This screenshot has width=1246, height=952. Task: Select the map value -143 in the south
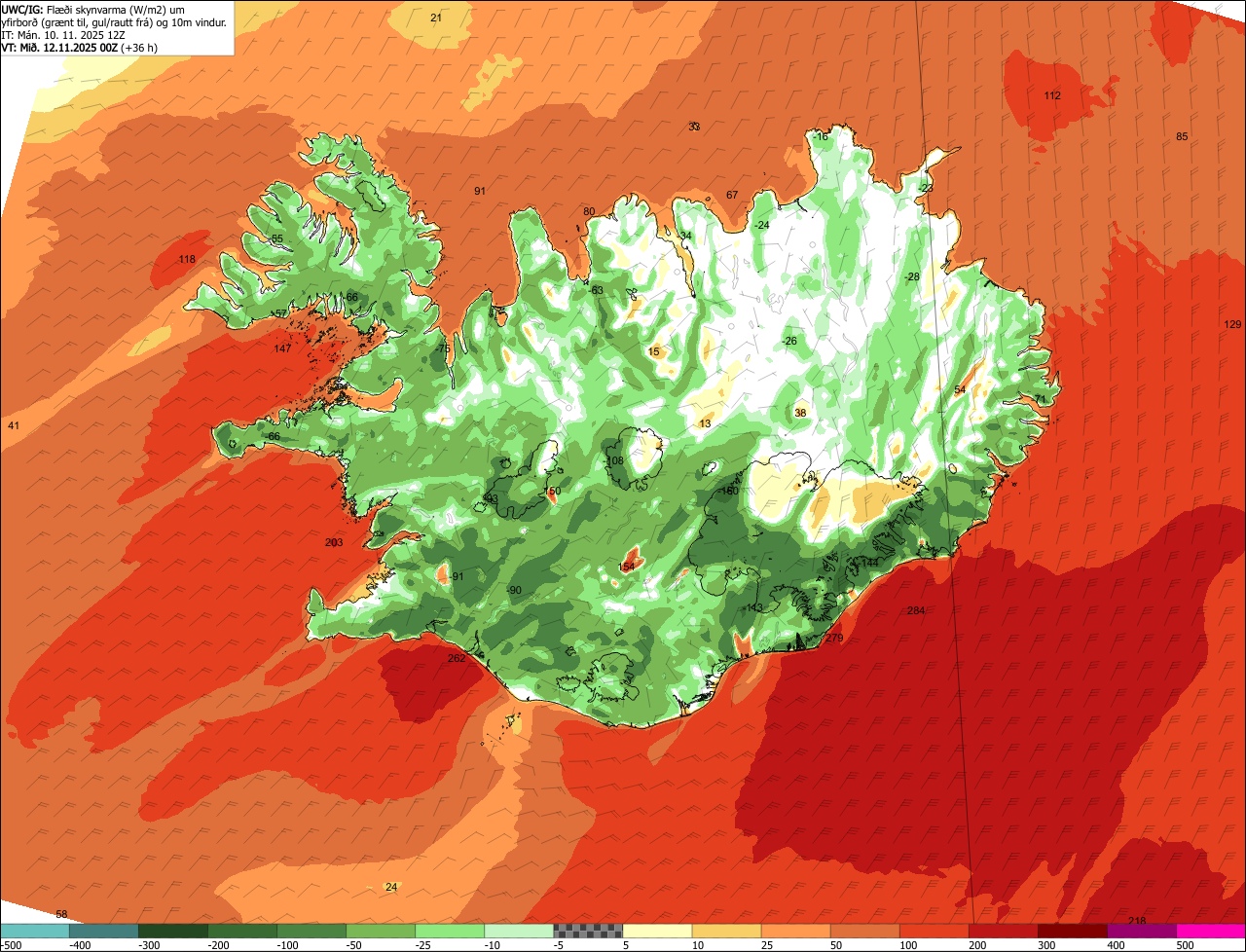(753, 607)
